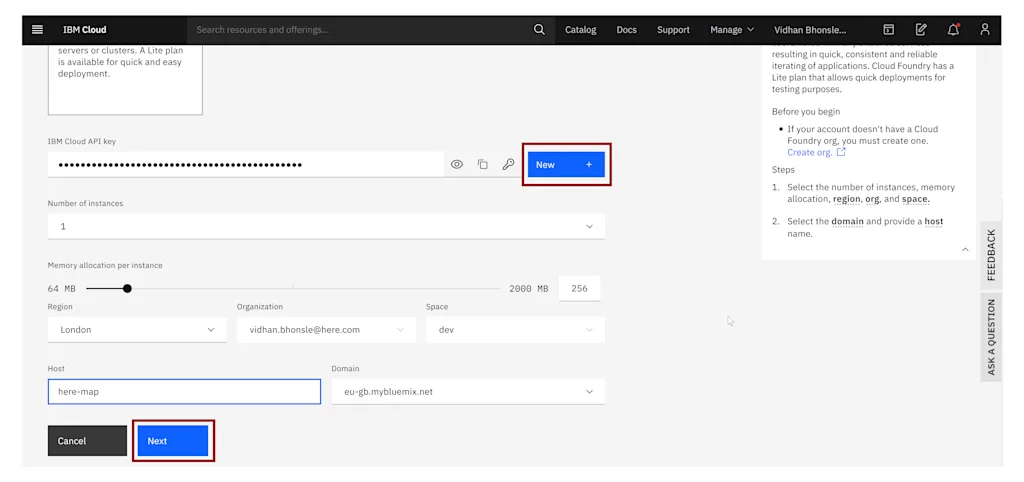Click the search magnifier icon
The image size is (1024, 482).
tap(539, 29)
